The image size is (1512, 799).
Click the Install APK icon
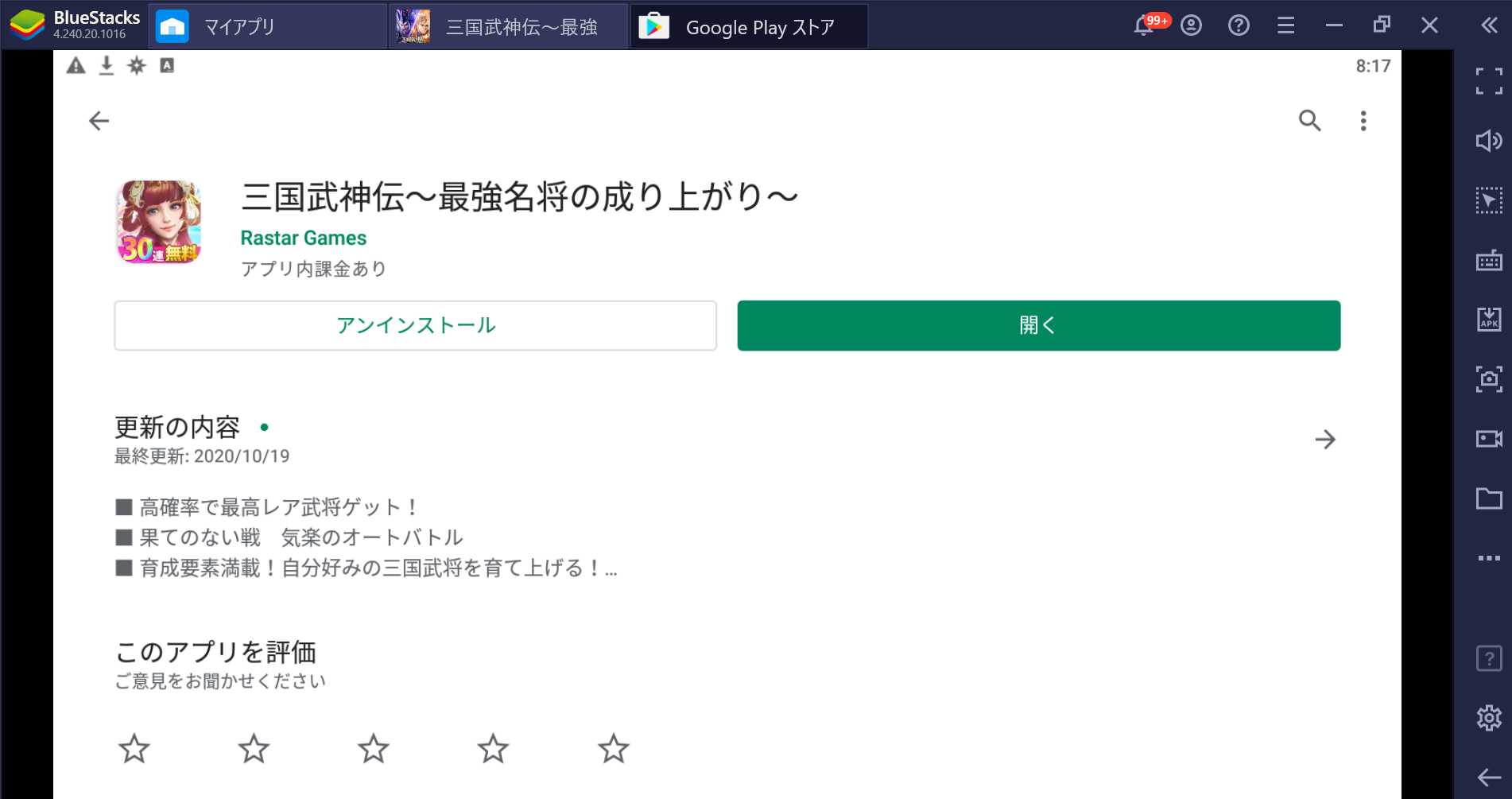click(1489, 320)
